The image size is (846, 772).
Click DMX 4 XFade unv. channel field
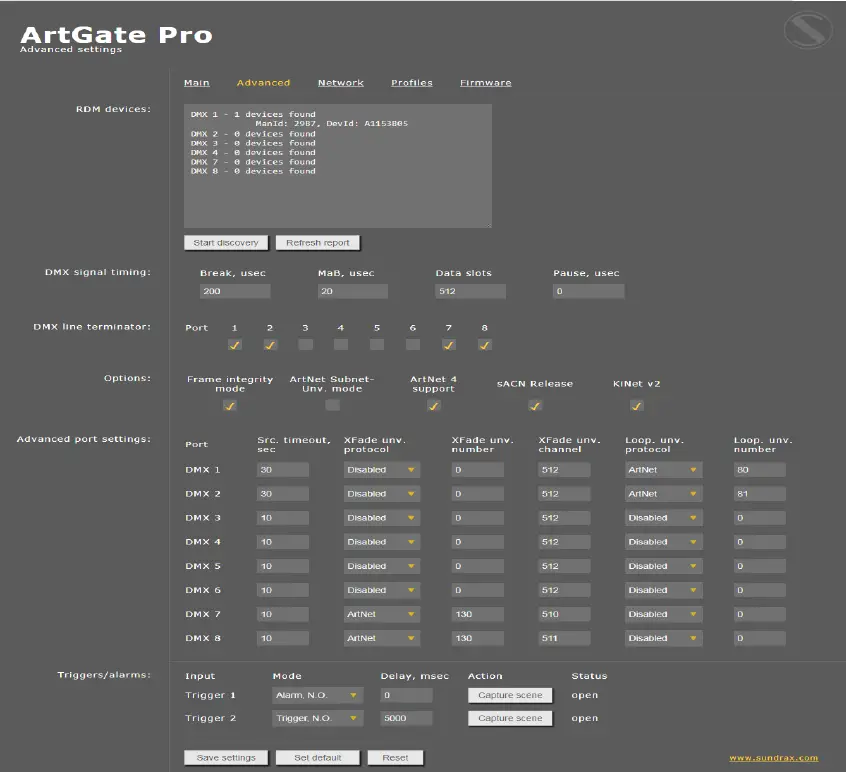564,542
